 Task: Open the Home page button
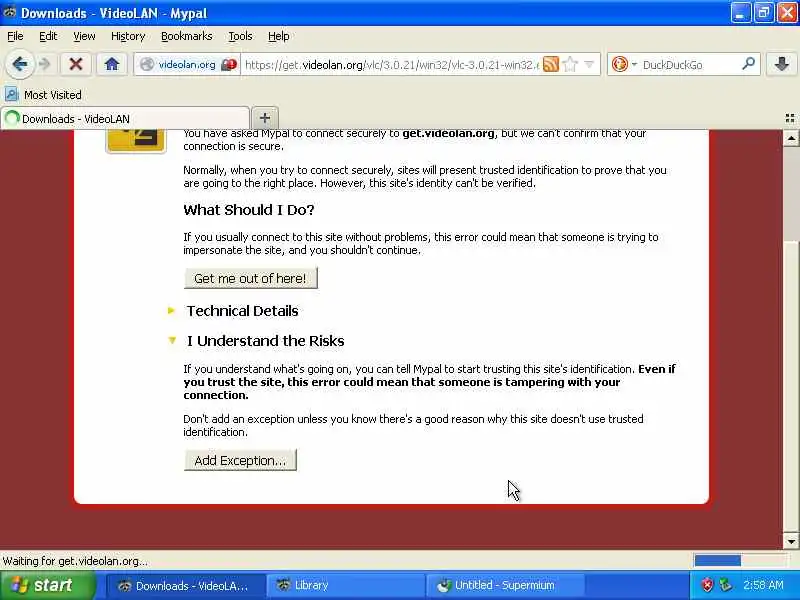[112, 64]
